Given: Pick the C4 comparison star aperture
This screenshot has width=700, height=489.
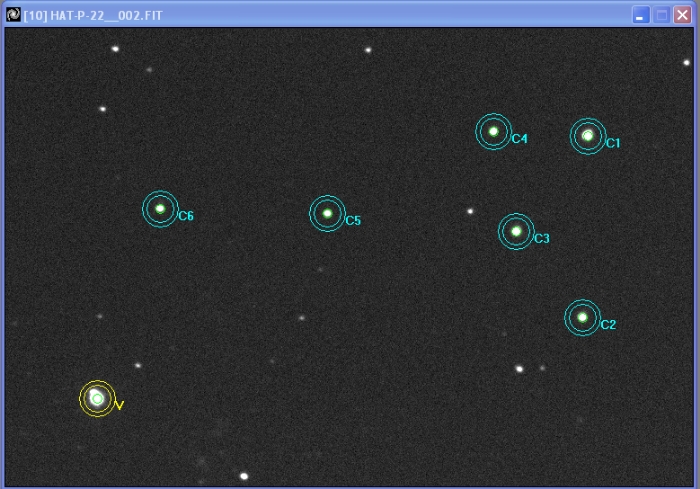Looking at the screenshot, I should 493,131.
